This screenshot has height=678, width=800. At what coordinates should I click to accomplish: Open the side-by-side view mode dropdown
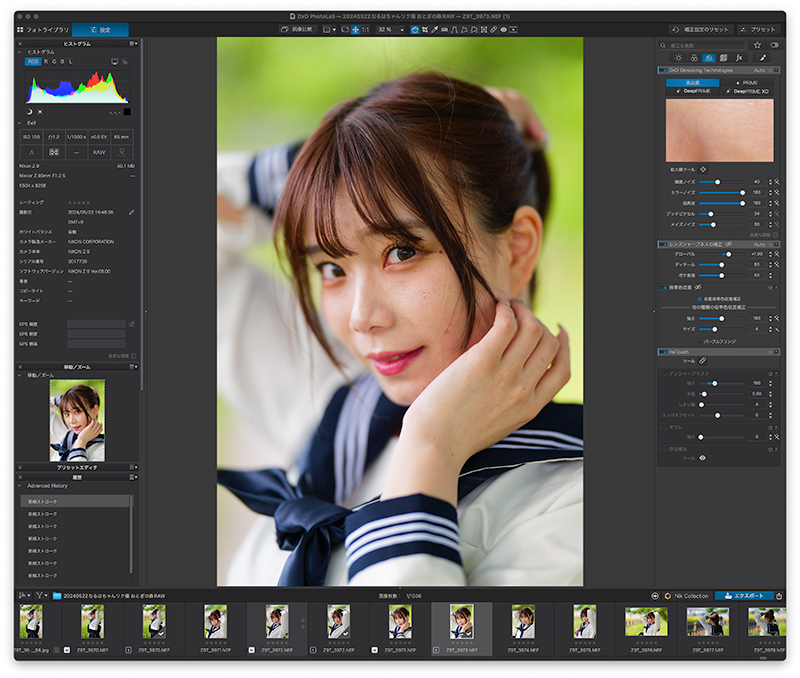330,30
